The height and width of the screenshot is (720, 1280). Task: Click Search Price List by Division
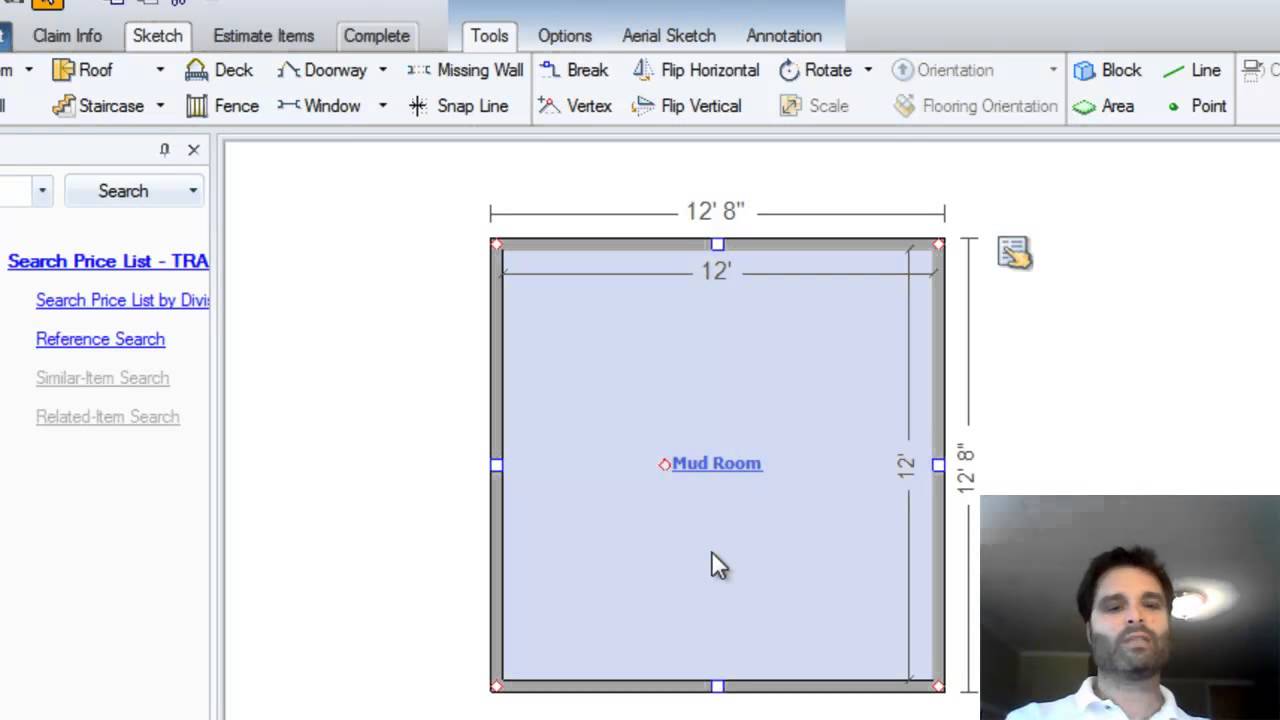tap(123, 300)
